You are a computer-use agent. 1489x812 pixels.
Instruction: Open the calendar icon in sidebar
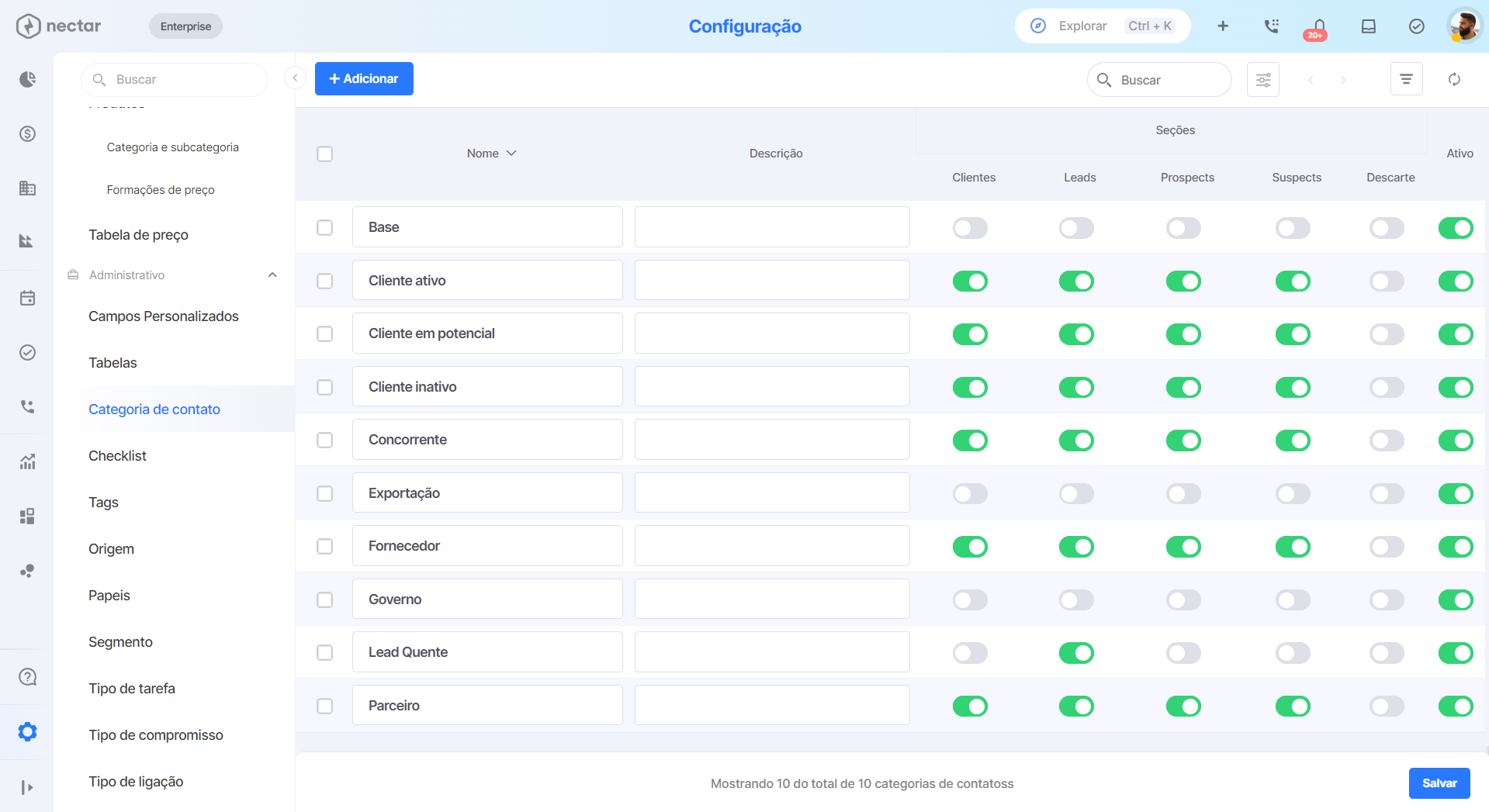pyautogui.click(x=27, y=298)
